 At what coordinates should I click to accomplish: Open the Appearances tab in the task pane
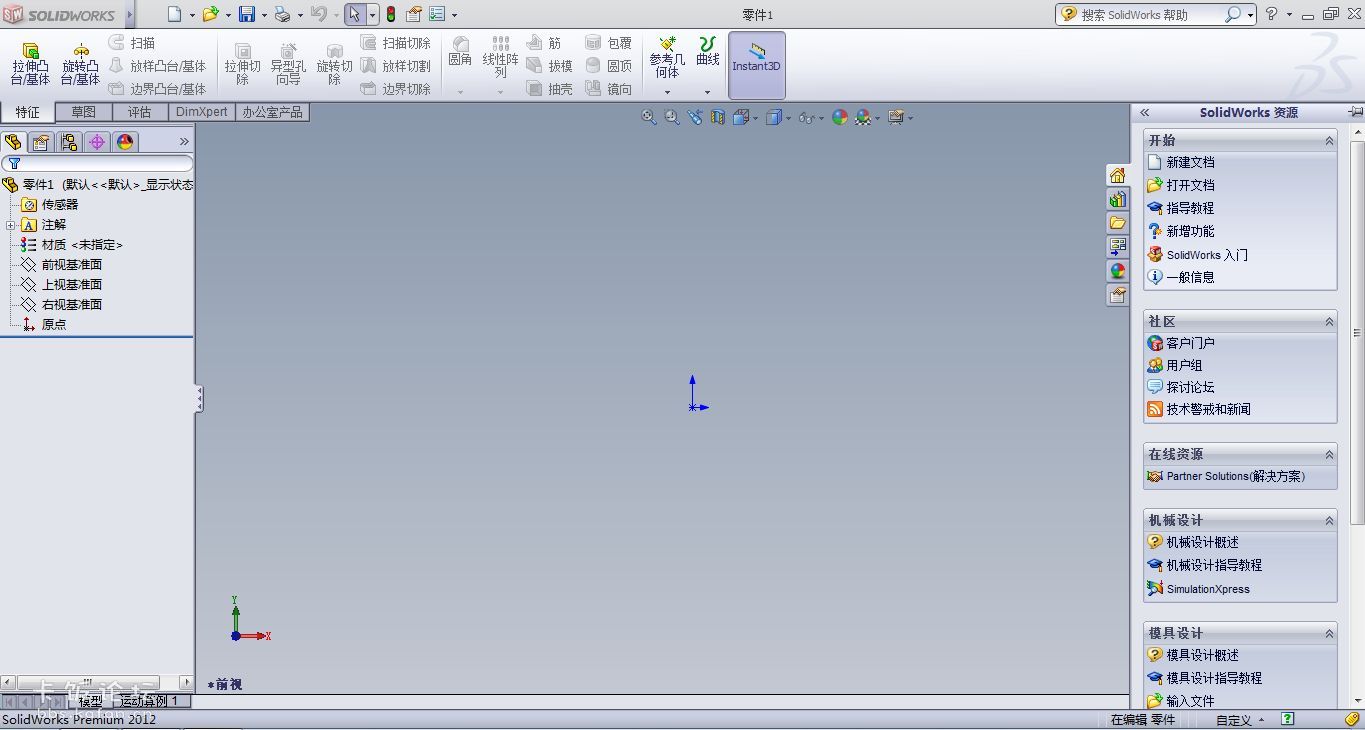pyautogui.click(x=1118, y=271)
